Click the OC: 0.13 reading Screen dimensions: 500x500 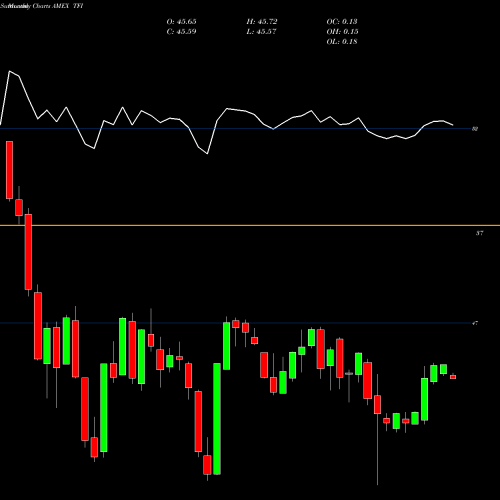pos(342,22)
